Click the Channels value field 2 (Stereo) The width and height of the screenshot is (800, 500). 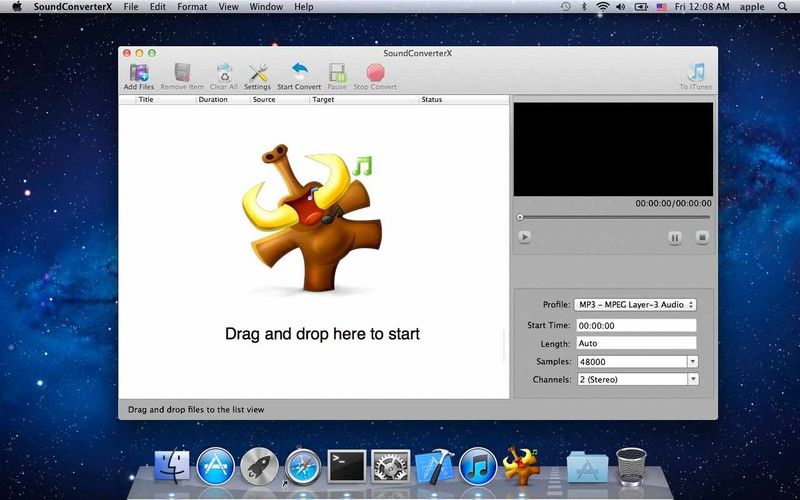[632, 379]
